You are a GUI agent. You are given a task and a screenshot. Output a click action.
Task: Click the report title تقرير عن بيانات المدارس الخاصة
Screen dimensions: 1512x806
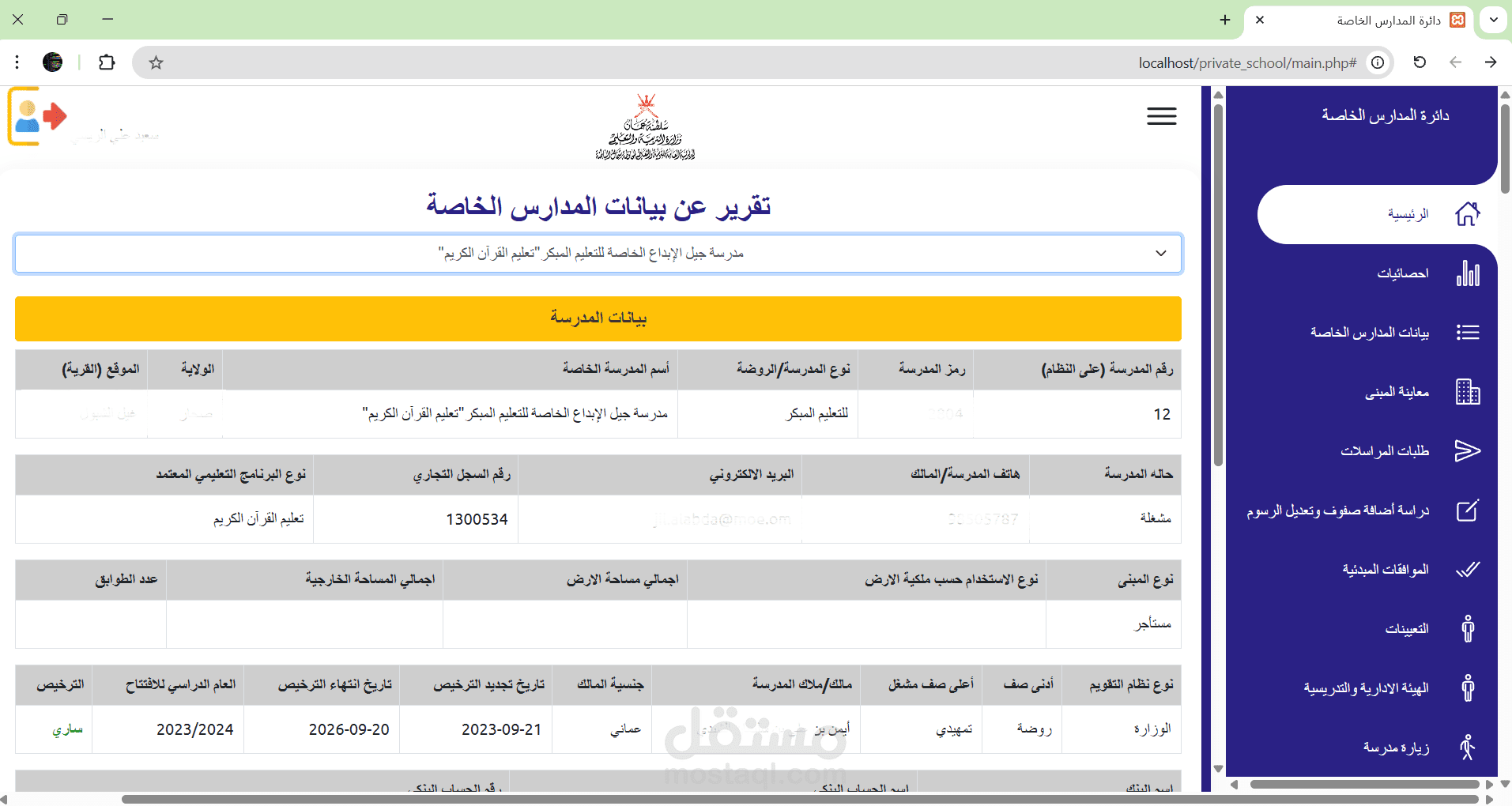598,205
